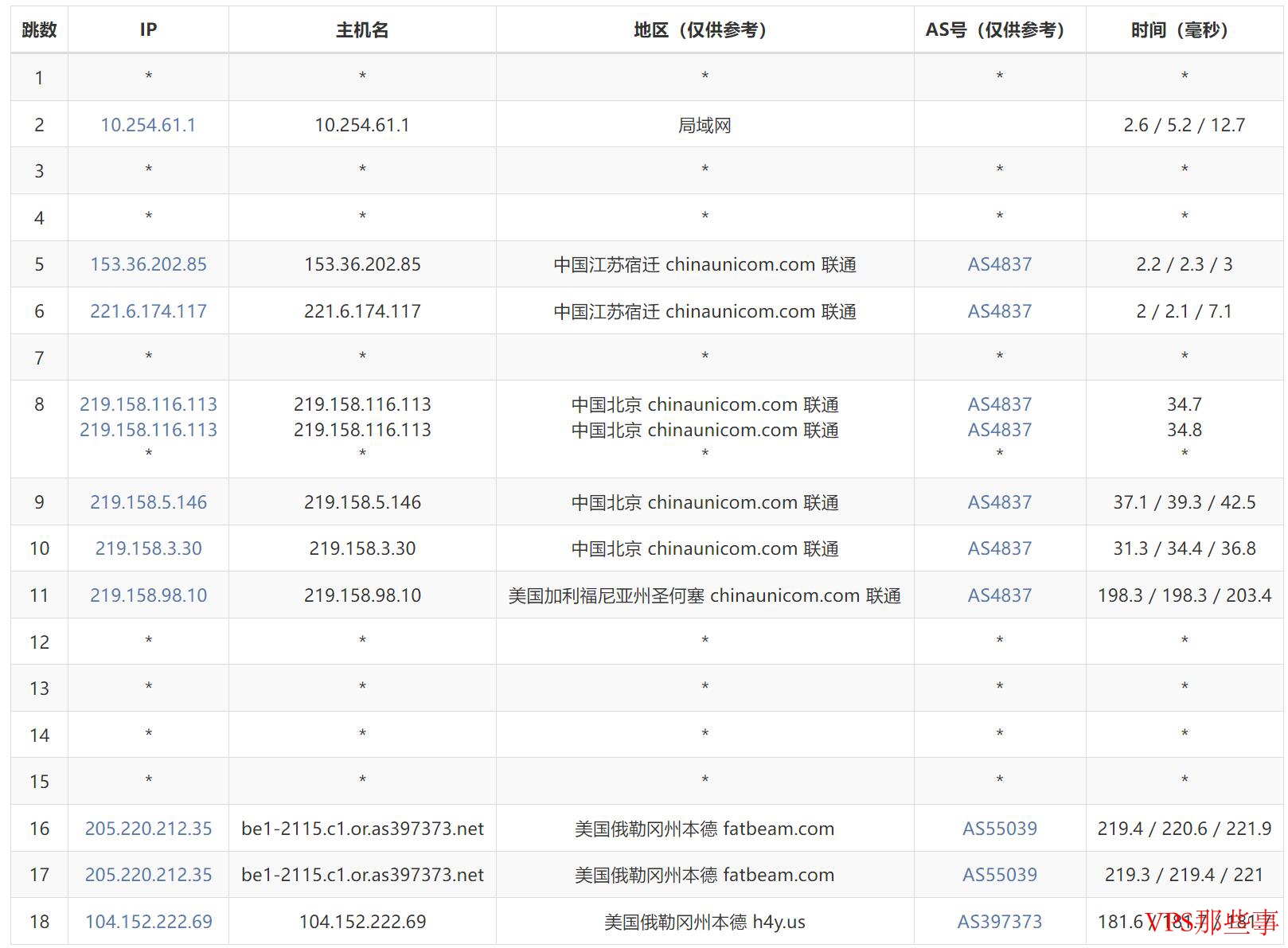Click hop number 18 in 跳数 column
The image size is (1288, 948).
(39, 922)
